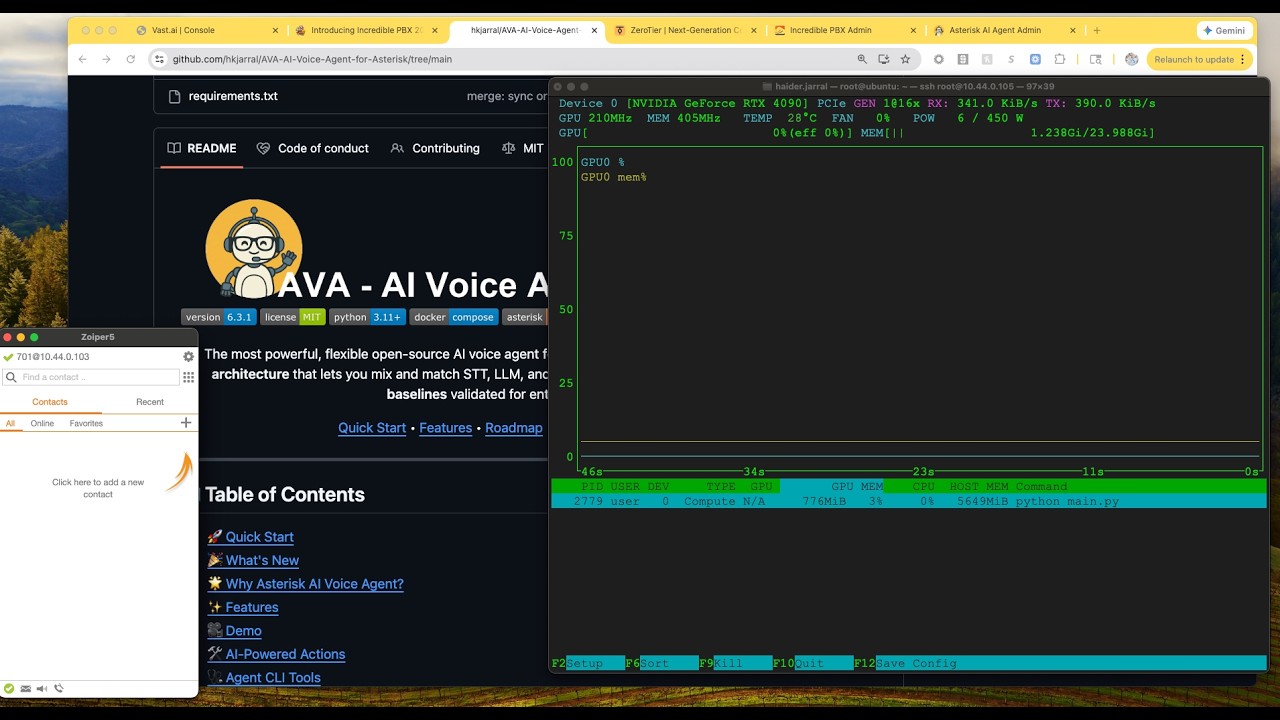The height and width of the screenshot is (720, 1280).
Task: Select the MIT license tab
Action: (522, 148)
